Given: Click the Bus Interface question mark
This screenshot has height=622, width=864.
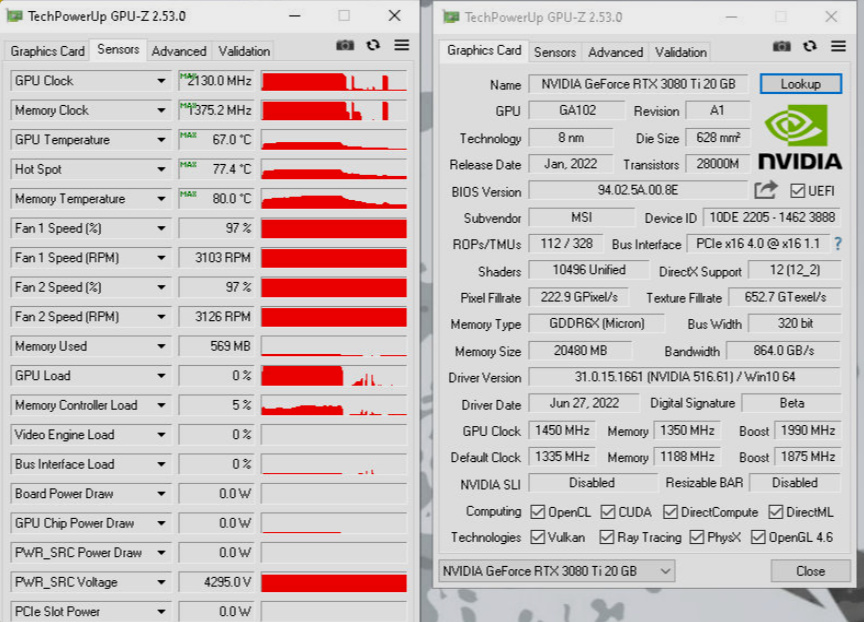Looking at the screenshot, I should tap(838, 244).
